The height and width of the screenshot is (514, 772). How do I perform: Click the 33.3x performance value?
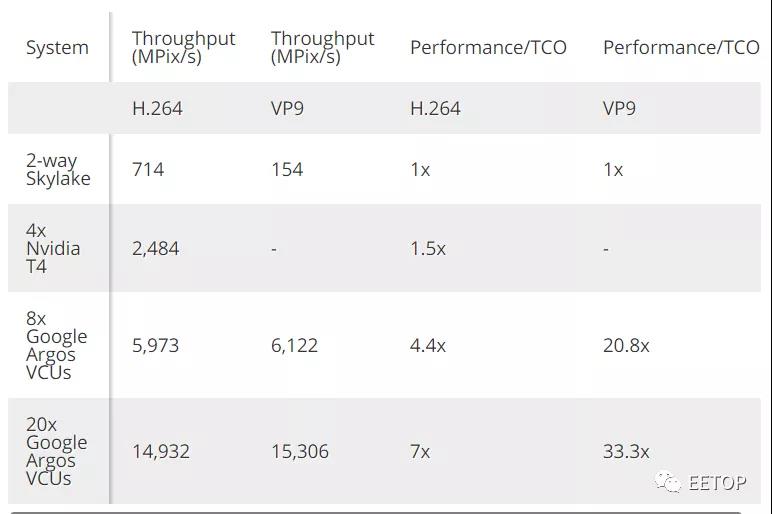[626, 451]
